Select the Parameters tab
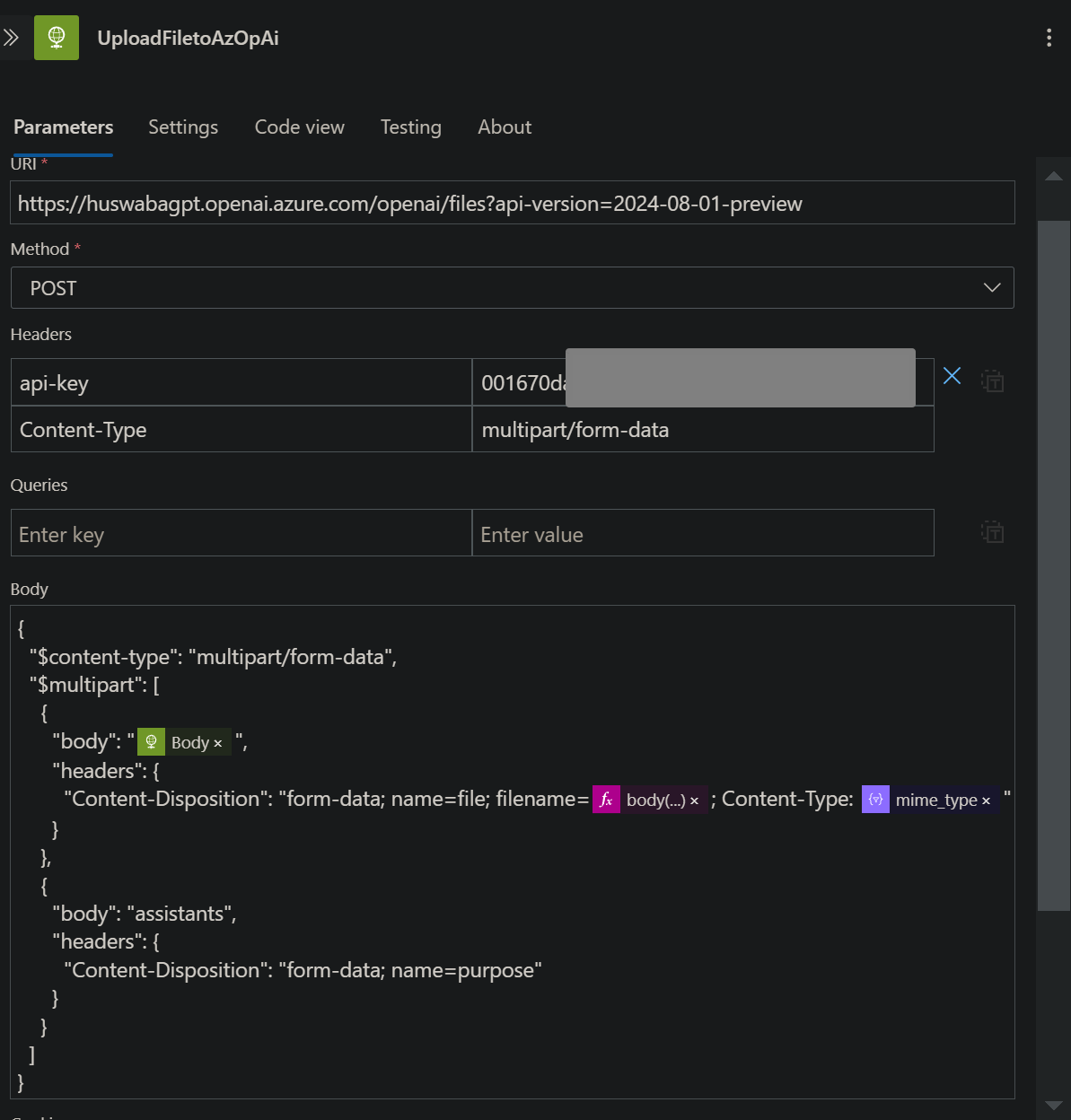The height and width of the screenshot is (1120, 1071). pyautogui.click(x=63, y=127)
